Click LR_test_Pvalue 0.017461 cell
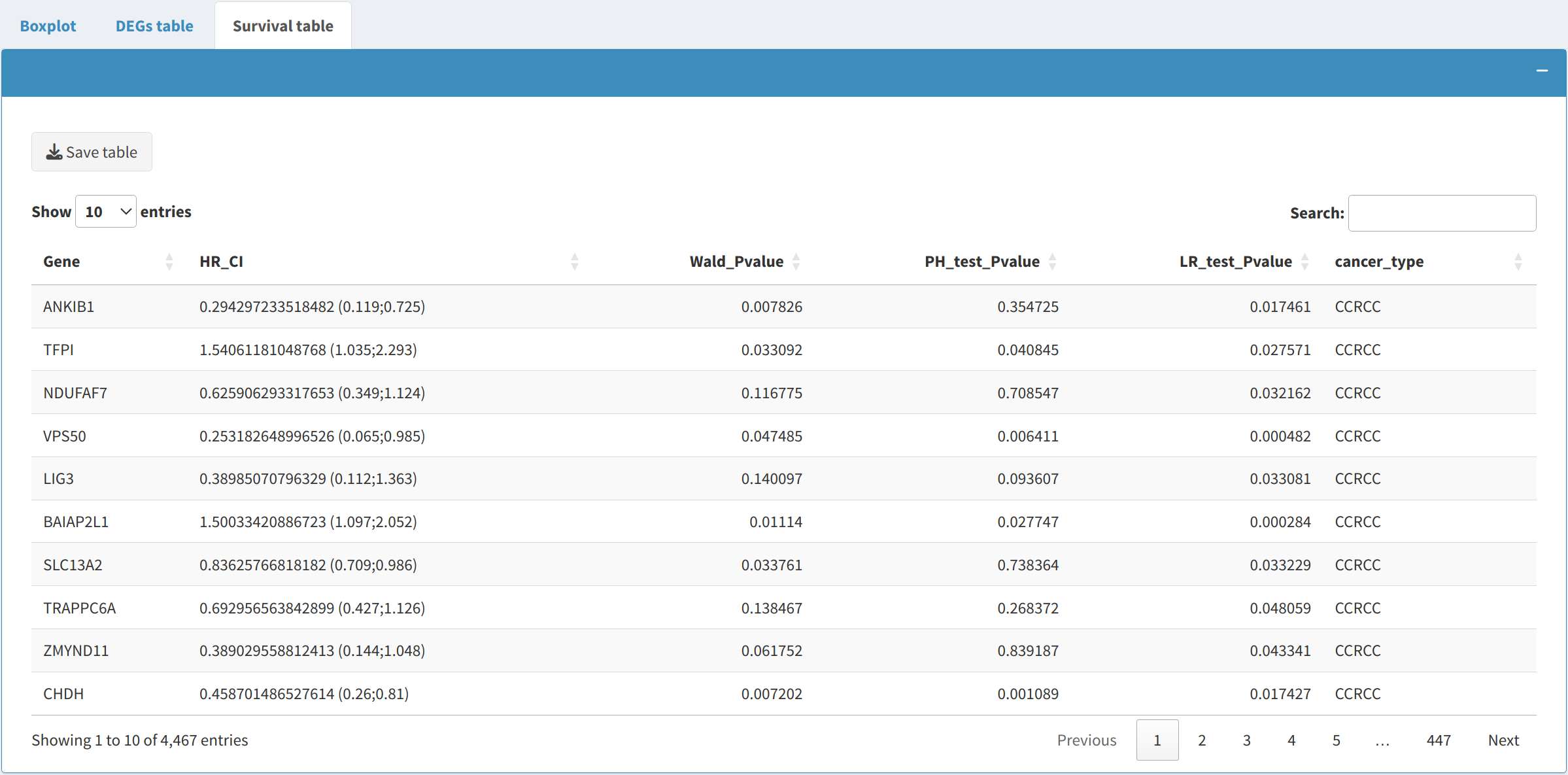Image resolution: width=1568 pixels, height=775 pixels. click(1280, 307)
